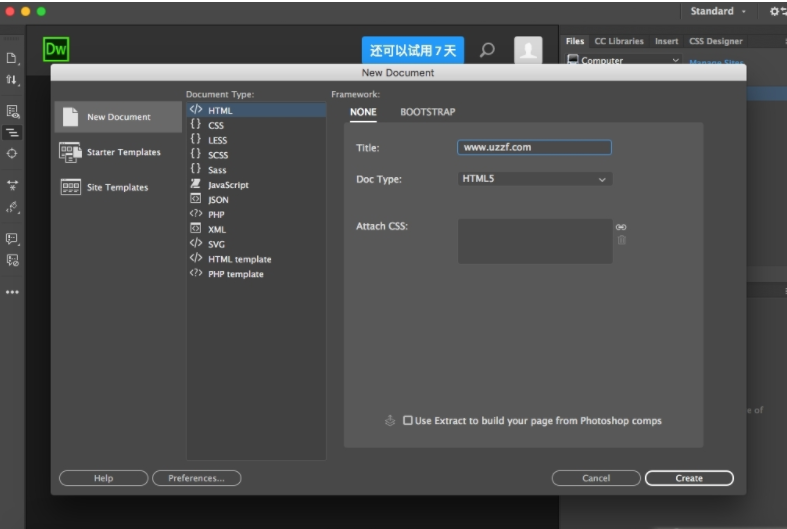Select JavaScript document type
787x529 pixels.
pos(256,185)
